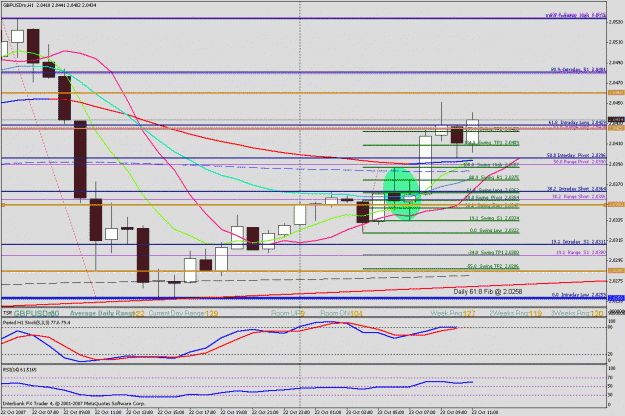Click the GBPUSD H1 chart title text

pyautogui.click(x=49, y=5)
